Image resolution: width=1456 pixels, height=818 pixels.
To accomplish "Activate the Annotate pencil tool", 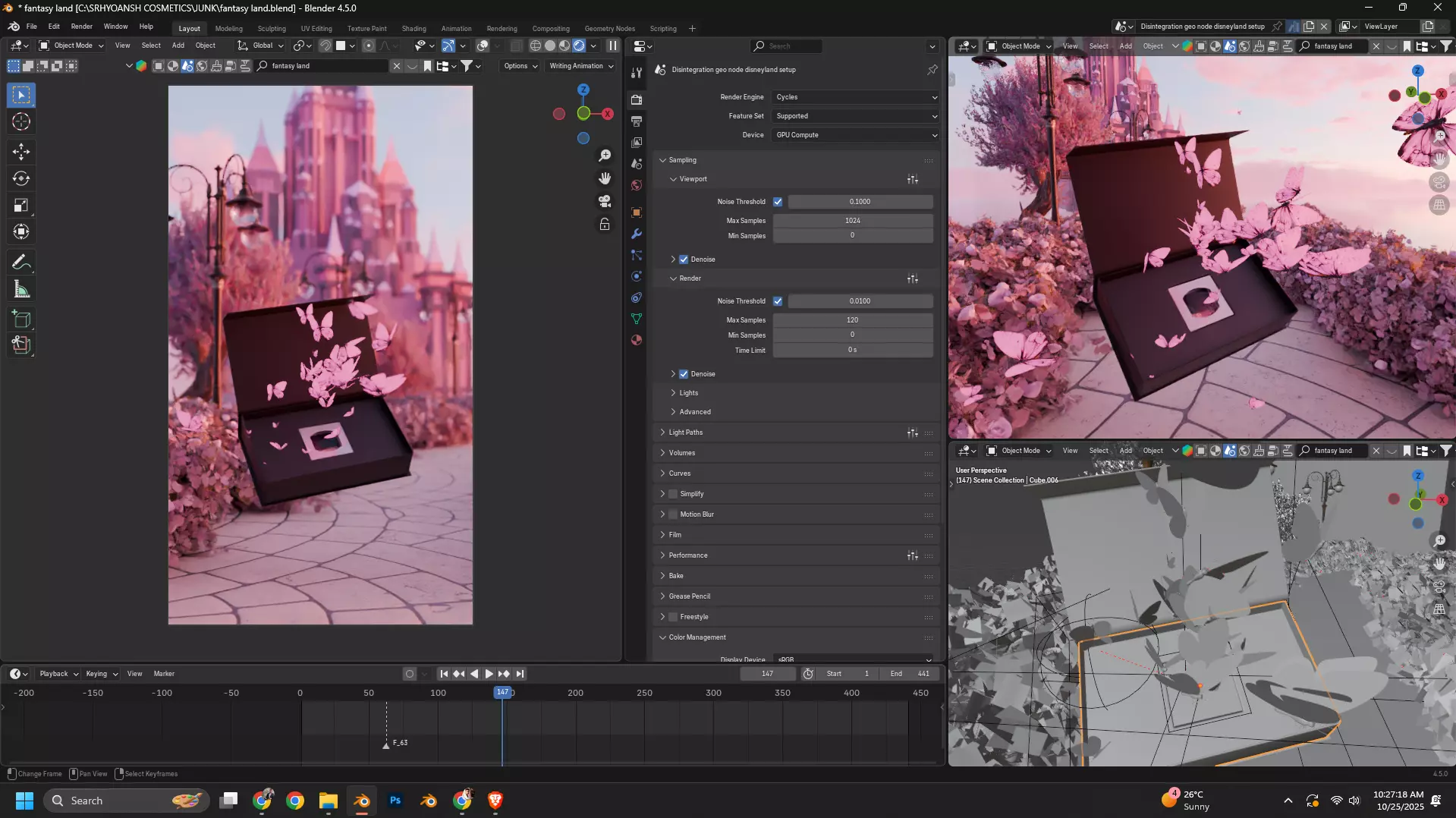I will [x=21, y=263].
